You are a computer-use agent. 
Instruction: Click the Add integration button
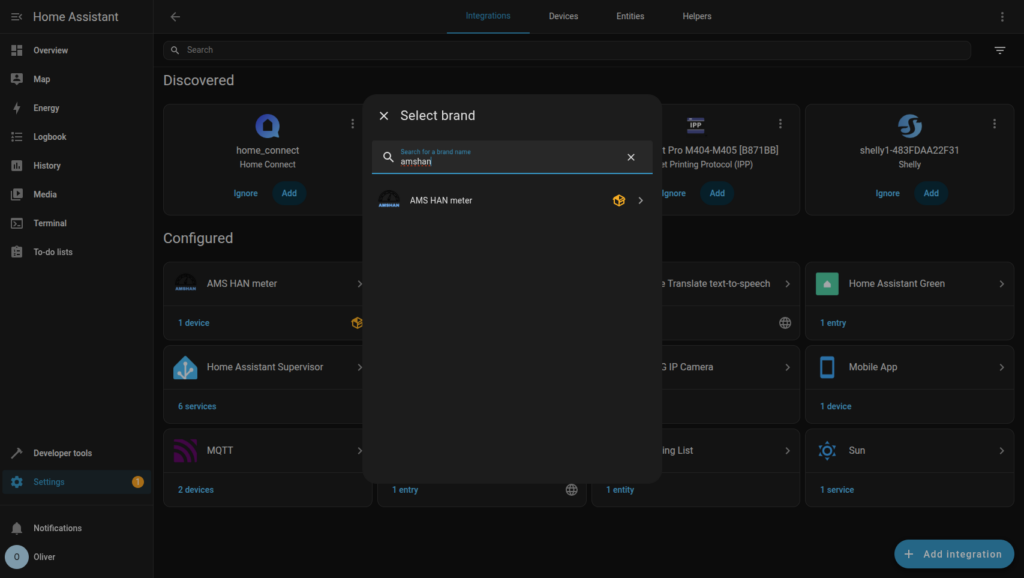click(954, 554)
